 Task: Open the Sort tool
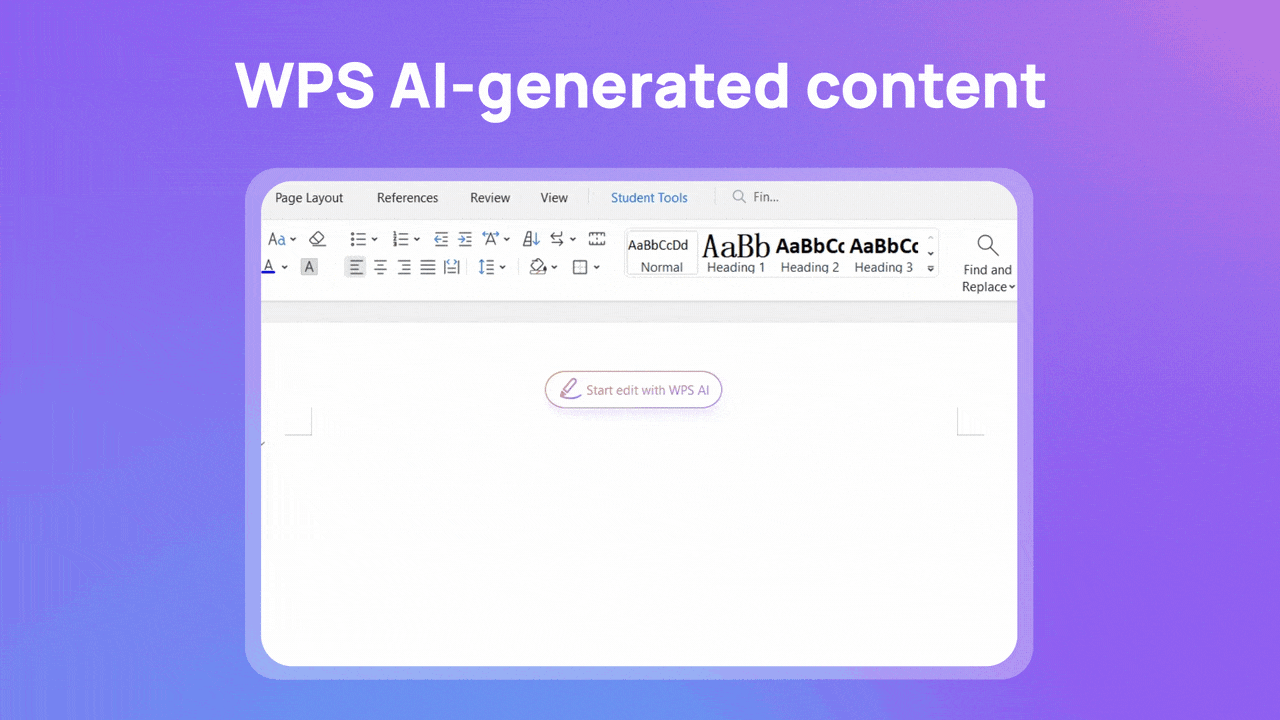pyautogui.click(x=532, y=239)
